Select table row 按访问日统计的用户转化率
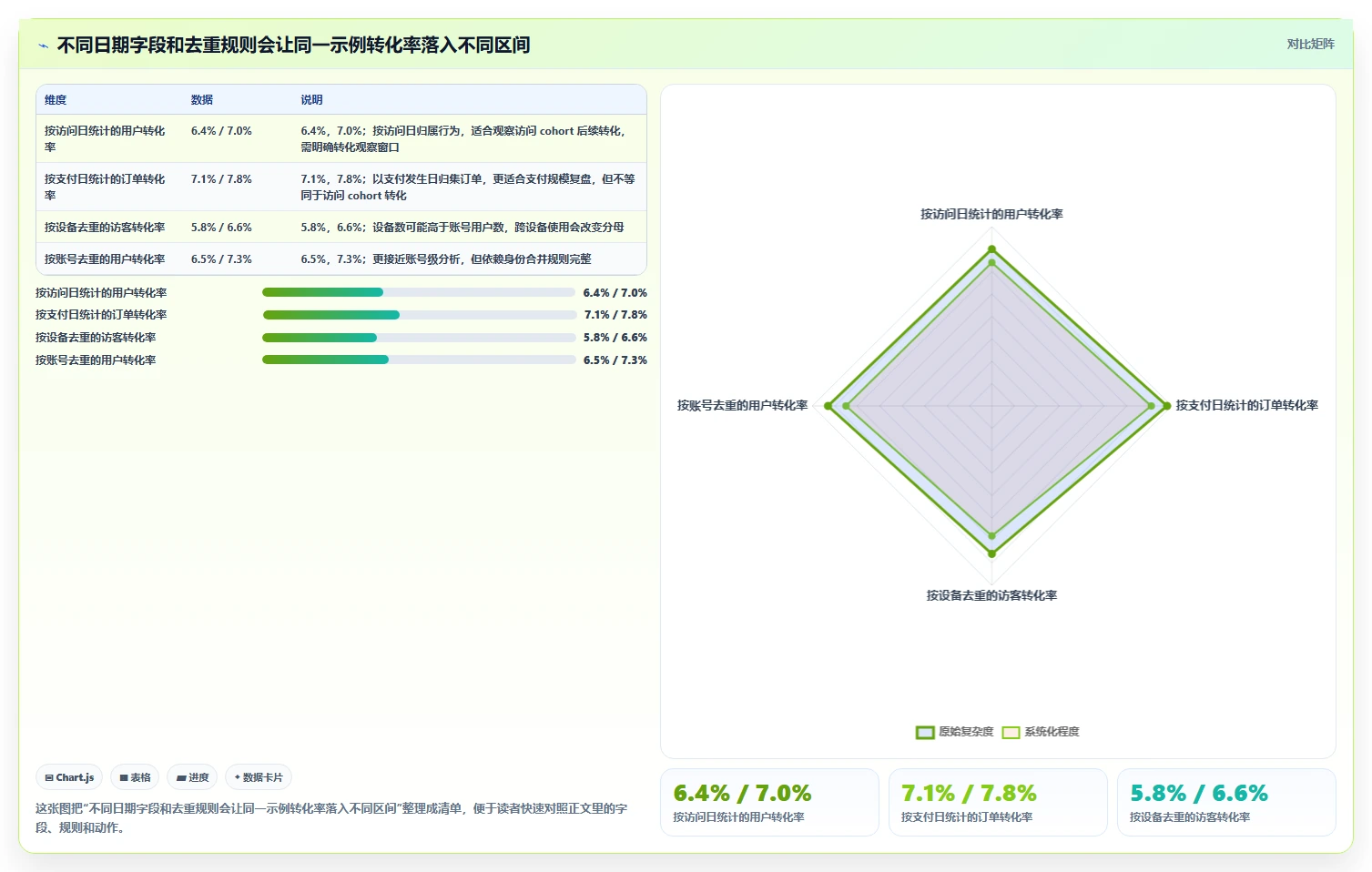This screenshot has width=1372, height=872. click(x=341, y=138)
